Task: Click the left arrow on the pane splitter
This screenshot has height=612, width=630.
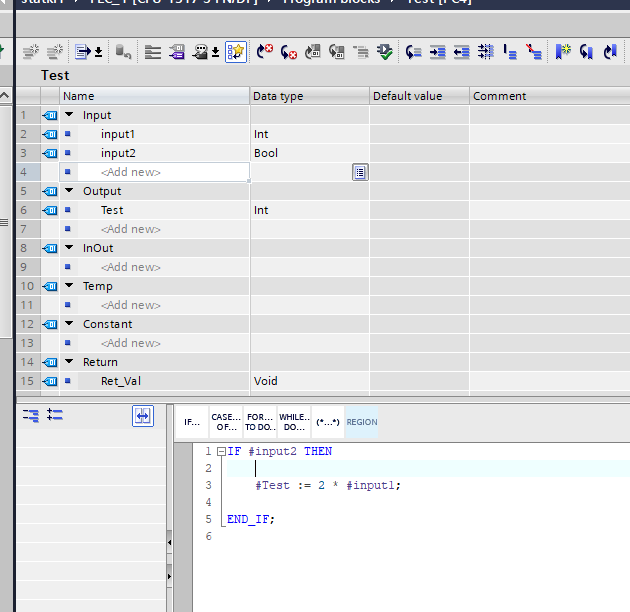Action: [x=169, y=543]
